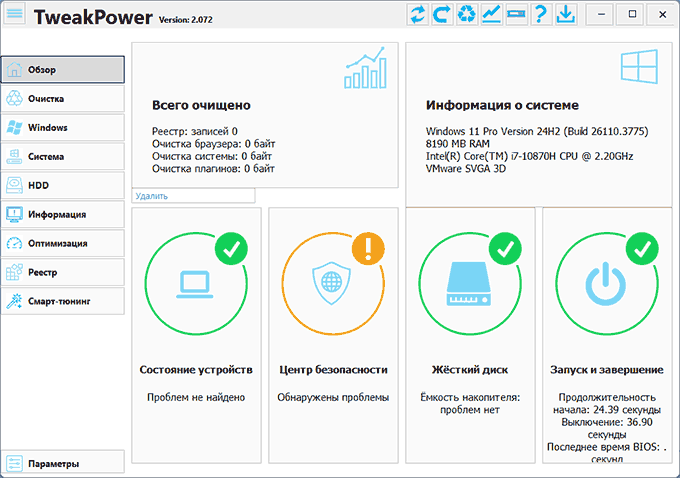This screenshot has height=478, width=680.
Task: Open the Информация section
Action: 63,214
